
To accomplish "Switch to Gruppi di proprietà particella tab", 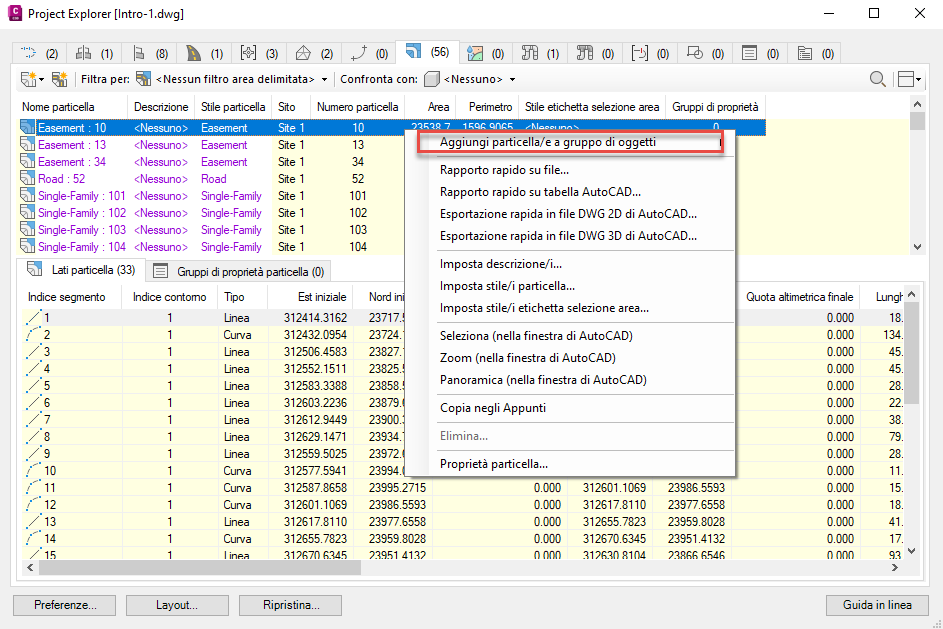I will pos(240,271).
